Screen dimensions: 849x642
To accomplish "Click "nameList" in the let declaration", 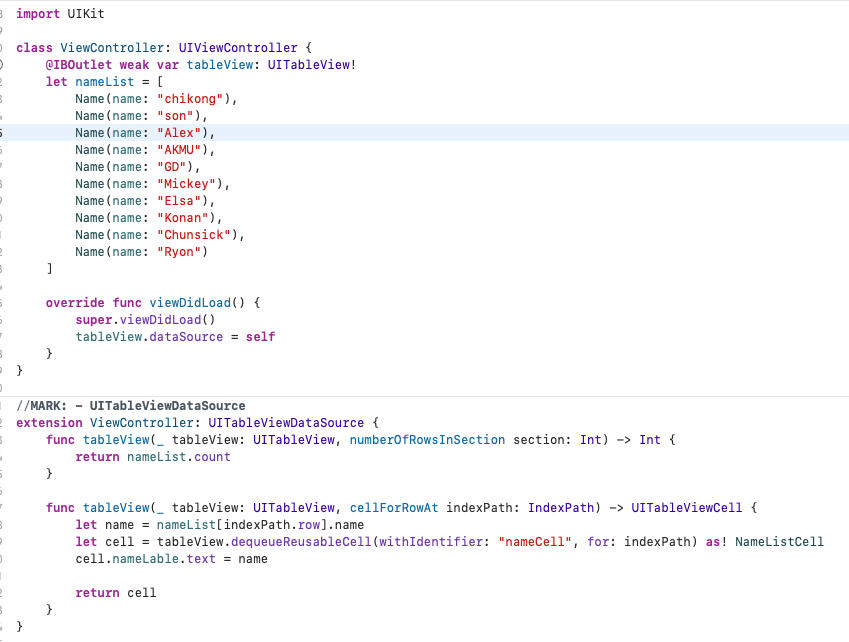I will [x=105, y=82].
